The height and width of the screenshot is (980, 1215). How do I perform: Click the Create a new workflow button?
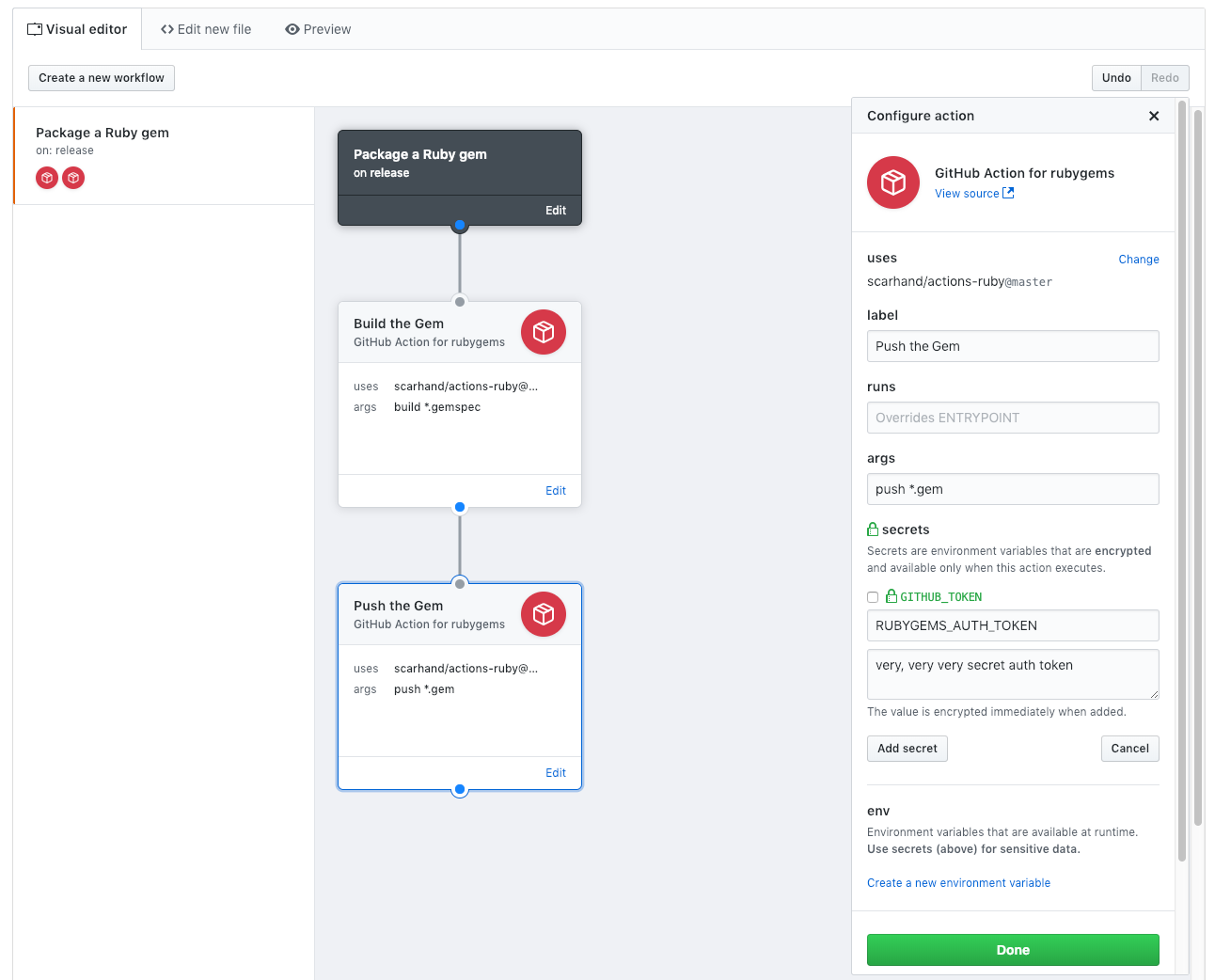102,78
